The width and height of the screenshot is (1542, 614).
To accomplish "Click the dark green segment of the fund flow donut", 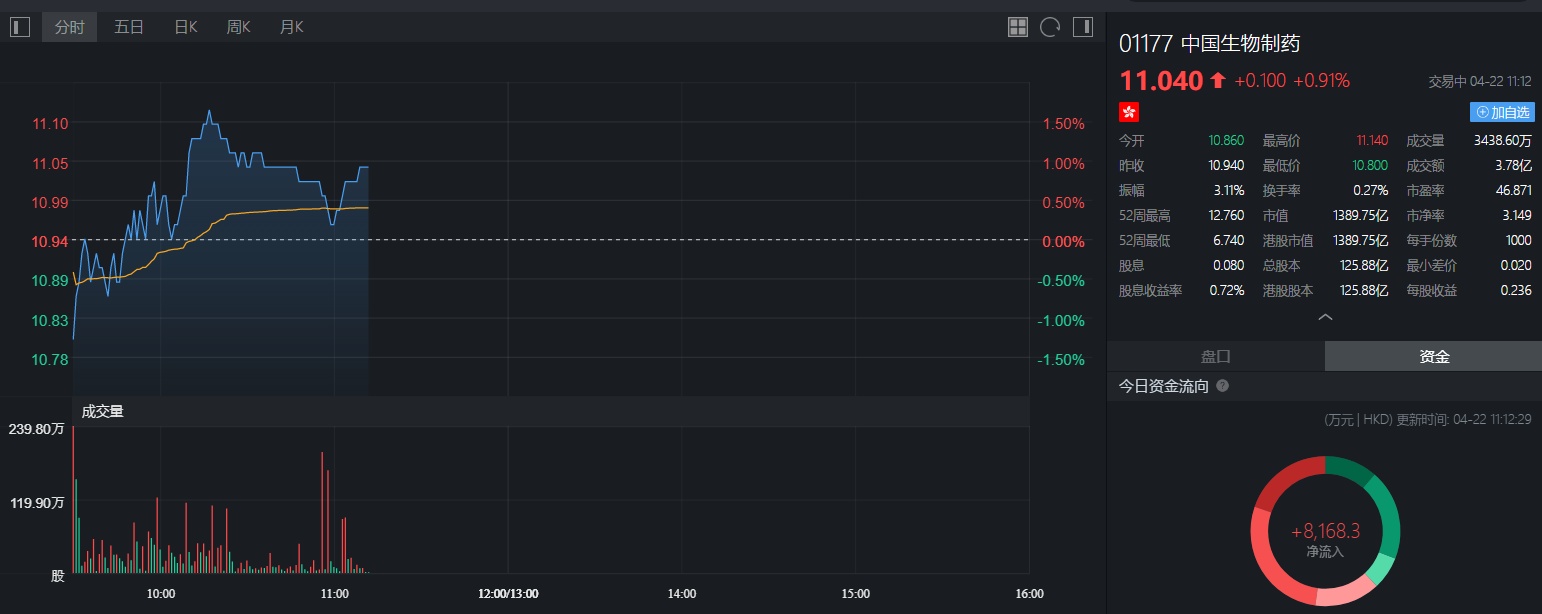I will (1348, 470).
